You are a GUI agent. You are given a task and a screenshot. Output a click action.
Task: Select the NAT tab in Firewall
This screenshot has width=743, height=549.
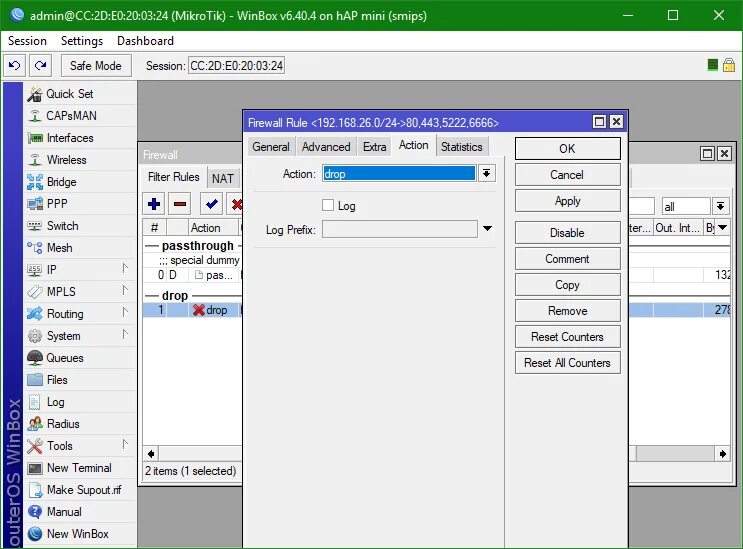click(223, 178)
